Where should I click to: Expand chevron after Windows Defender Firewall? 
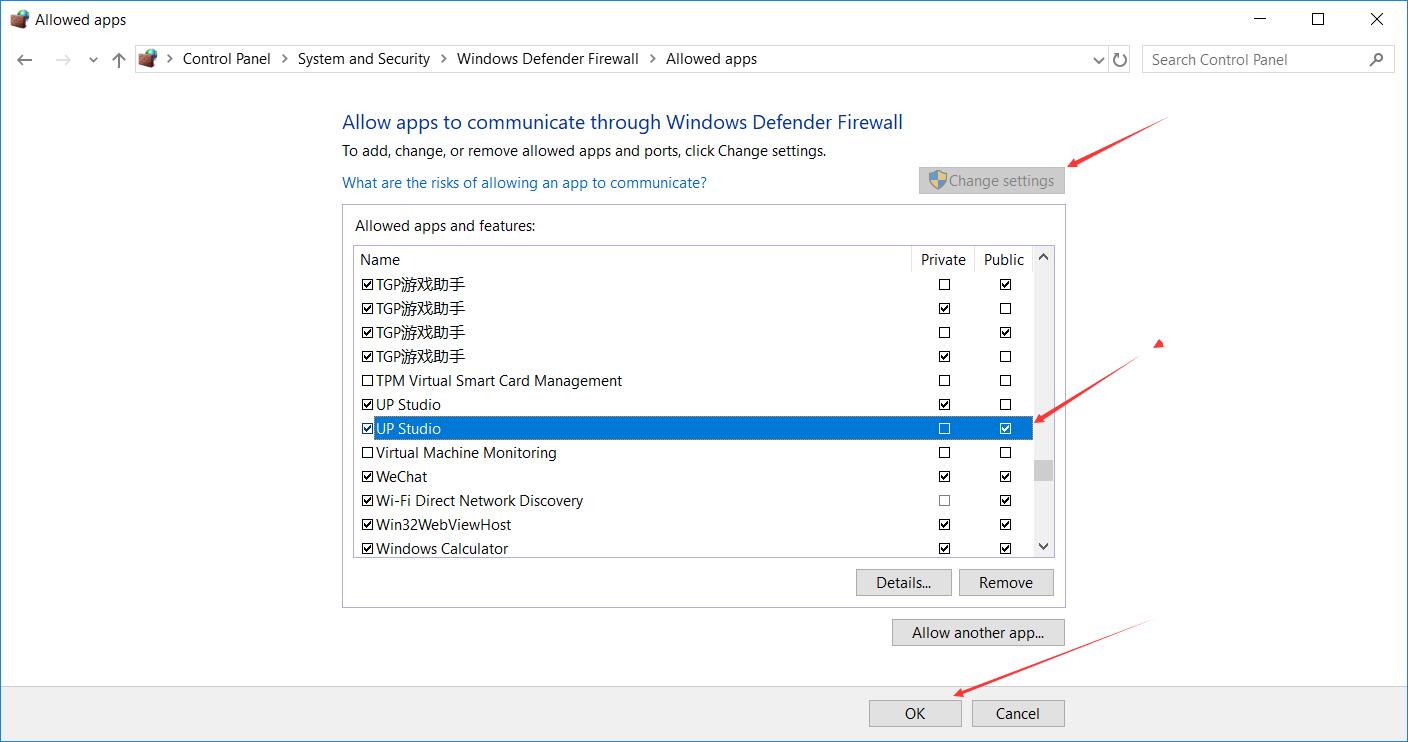tap(653, 59)
